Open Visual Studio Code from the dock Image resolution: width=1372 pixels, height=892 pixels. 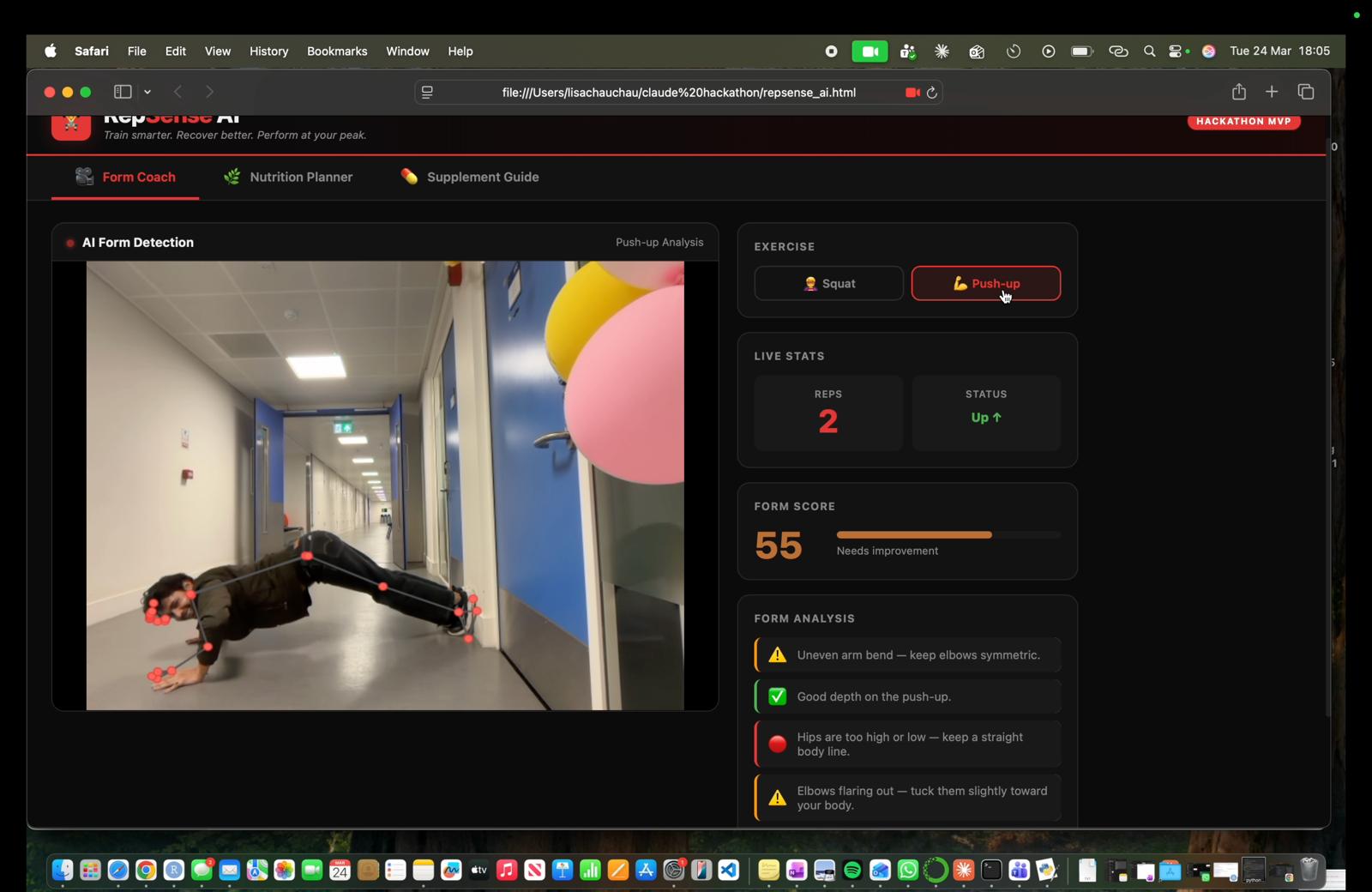(x=729, y=871)
